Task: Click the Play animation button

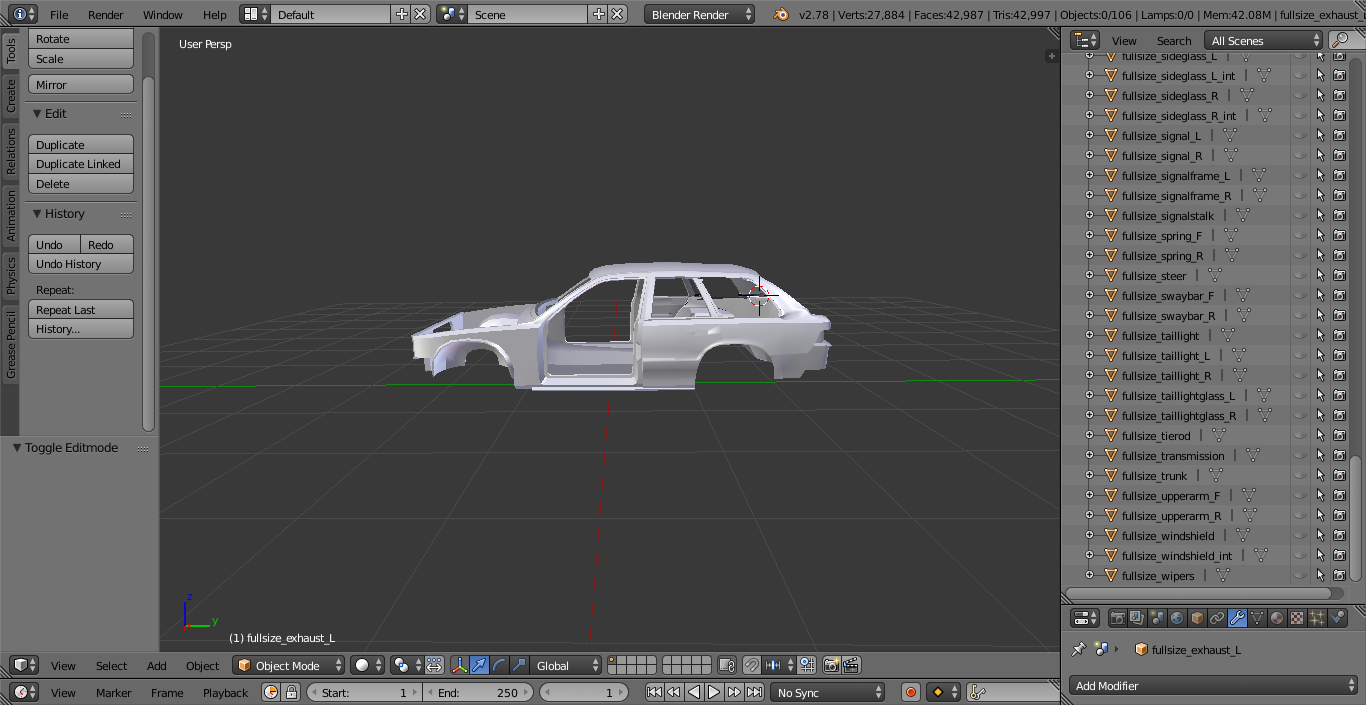Action: [714, 692]
